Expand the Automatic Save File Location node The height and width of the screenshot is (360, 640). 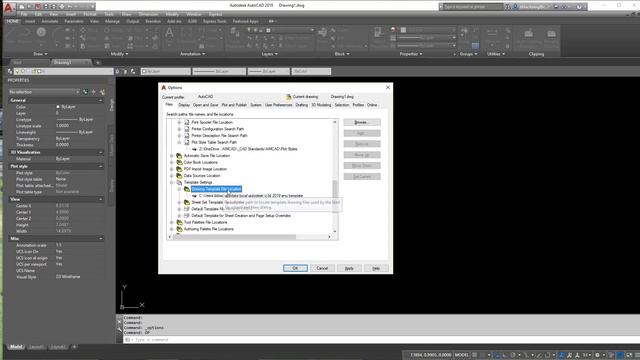click(x=172, y=156)
